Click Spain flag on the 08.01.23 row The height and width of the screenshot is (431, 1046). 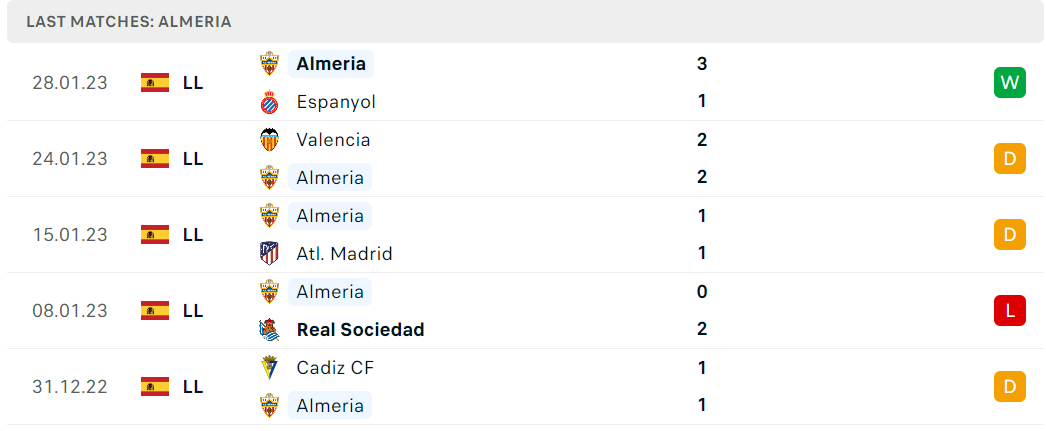point(155,311)
